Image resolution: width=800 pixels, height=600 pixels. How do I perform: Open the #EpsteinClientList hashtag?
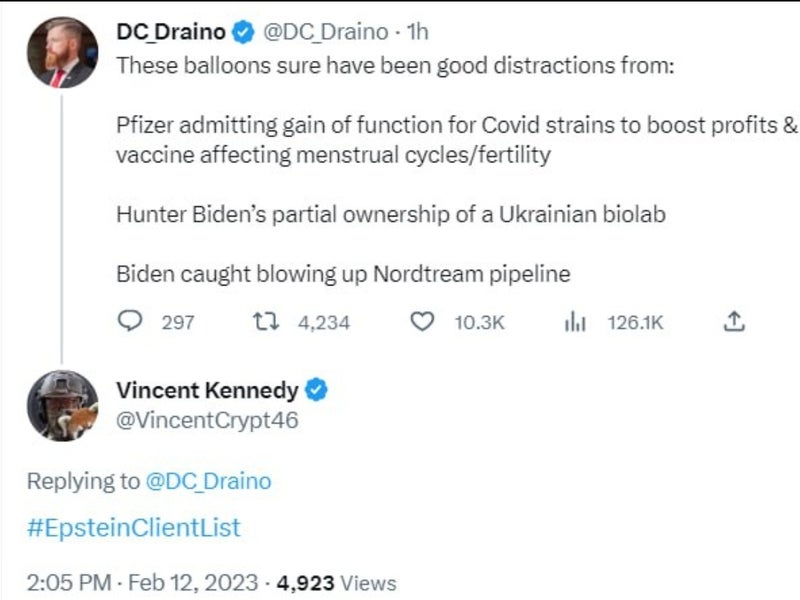point(134,528)
